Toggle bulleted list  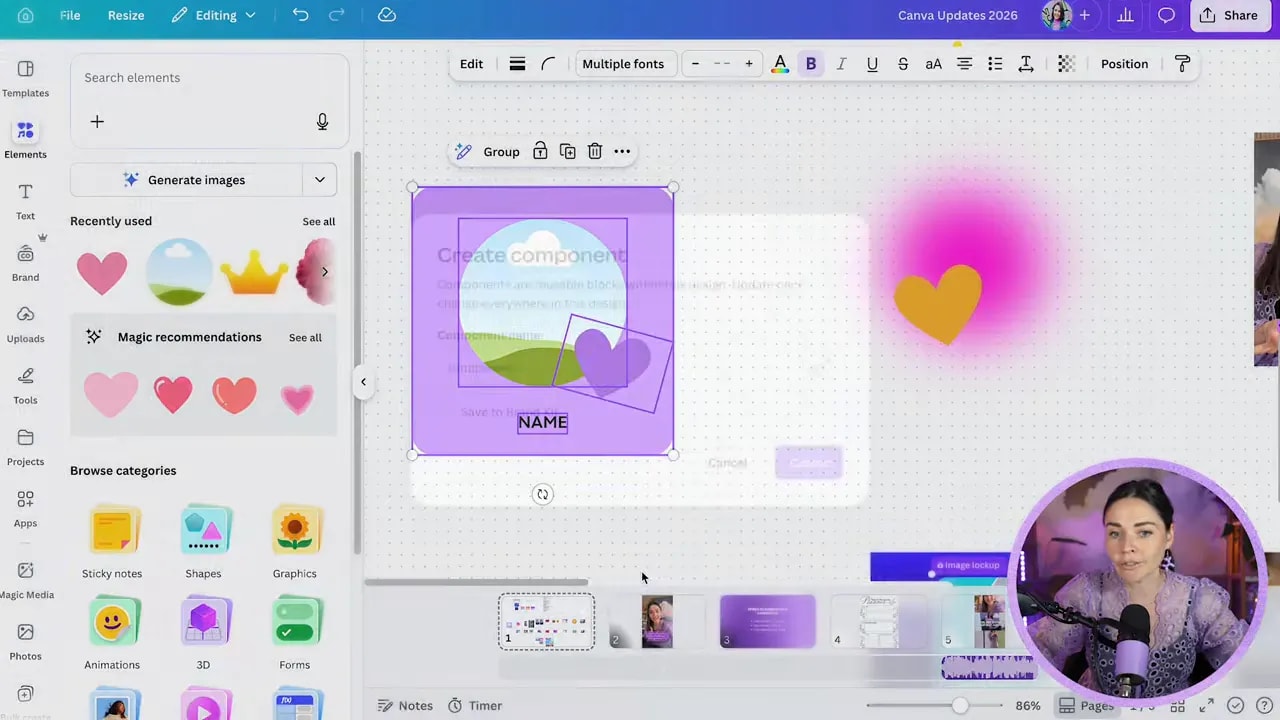[995, 64]
